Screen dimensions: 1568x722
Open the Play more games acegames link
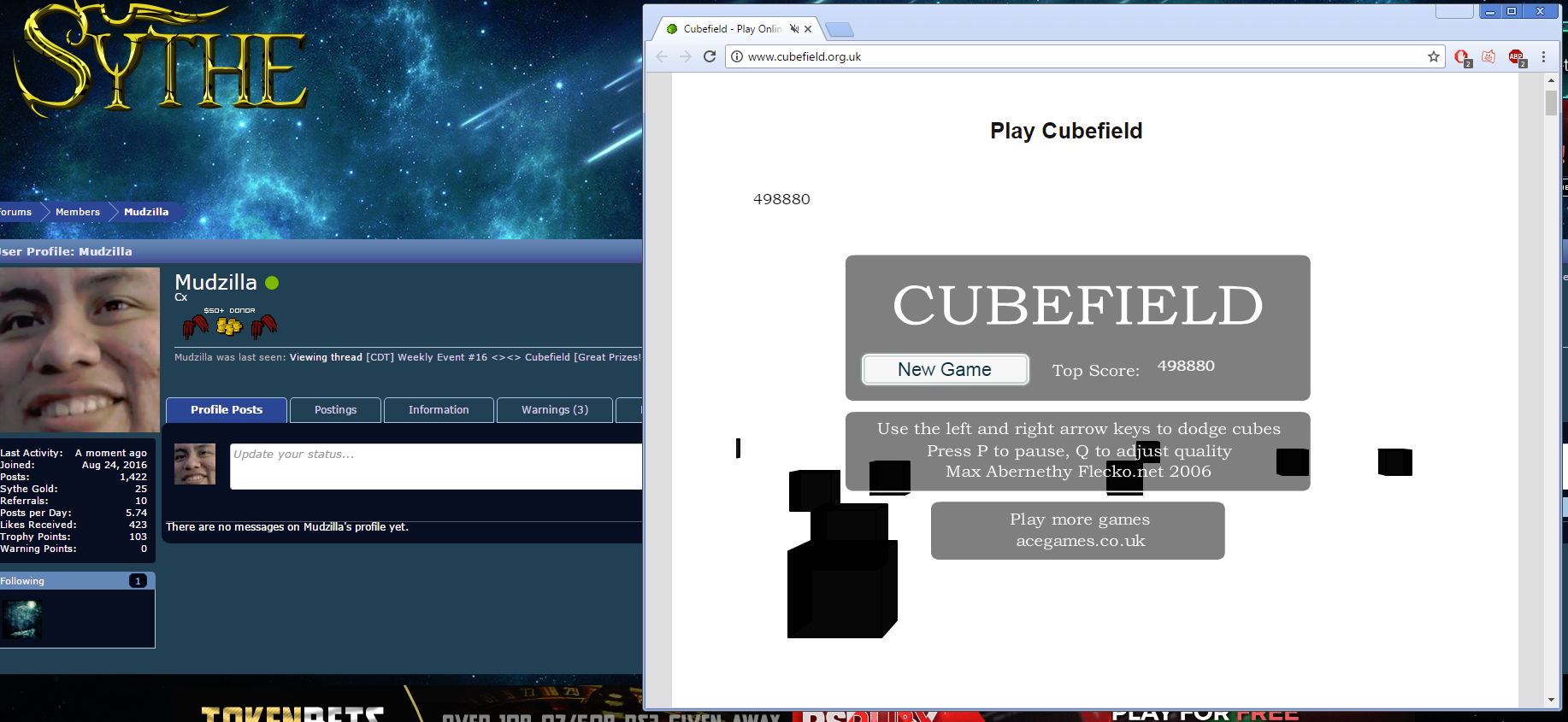coord(1078,531)
